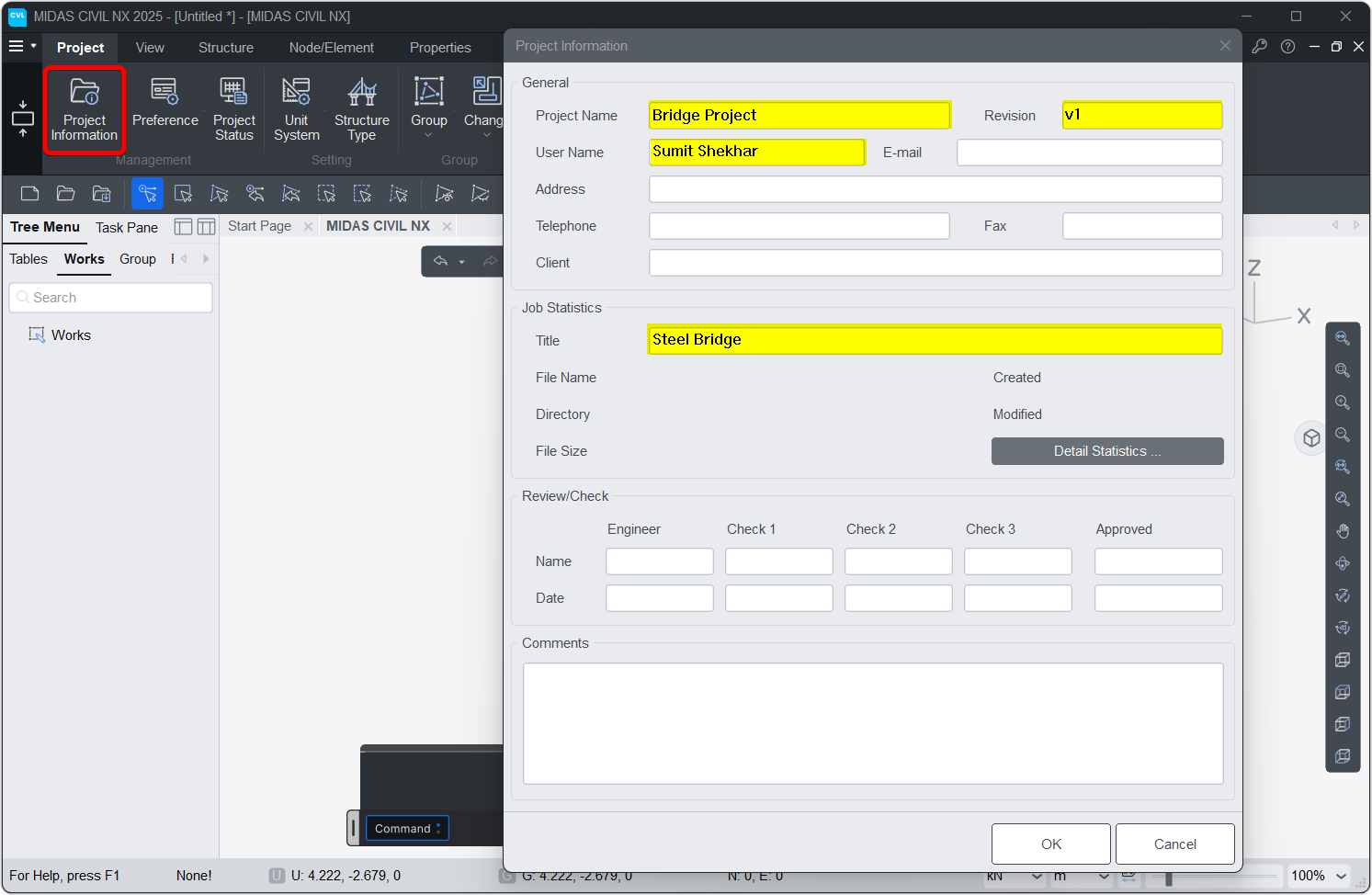The height and width of the screenshot is (895, 1372).
Task: Click the Zoom Fit magnifier icon
Action: pos(1343,338)
